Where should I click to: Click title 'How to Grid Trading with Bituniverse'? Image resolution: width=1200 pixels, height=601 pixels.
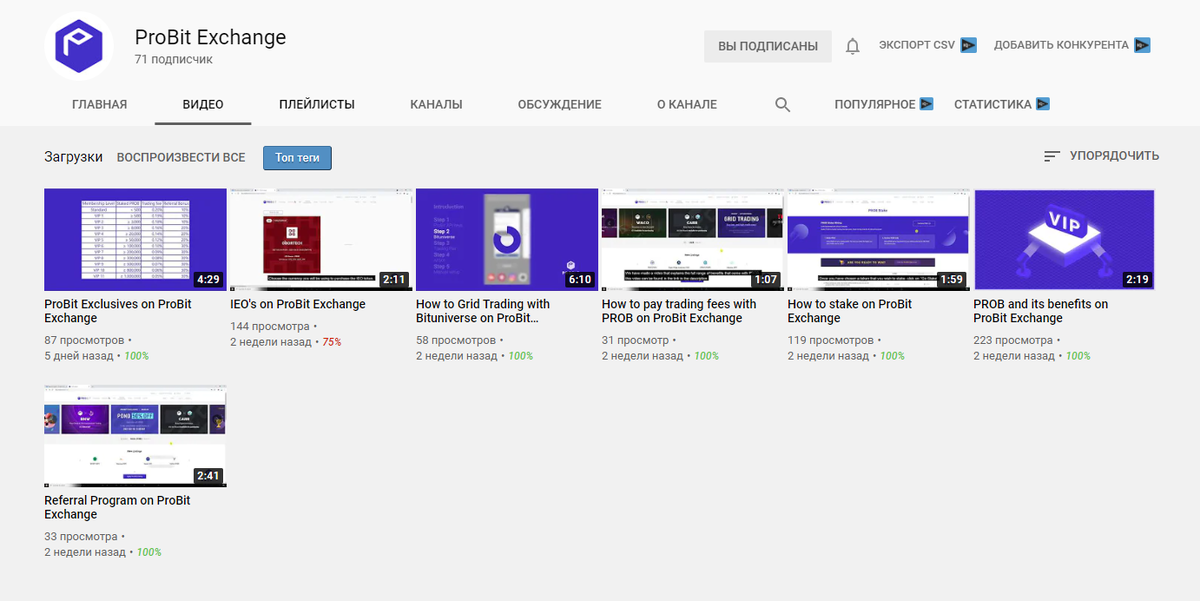(x=483, y=311)
